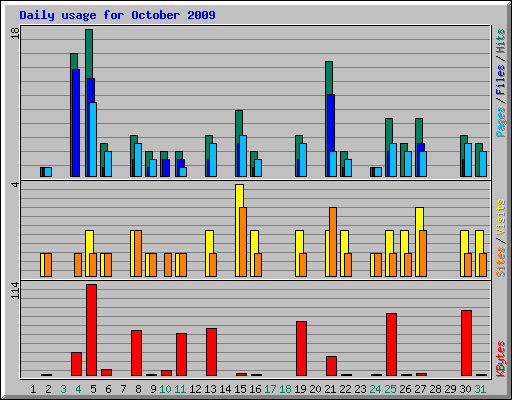This screenshot has height=400, width=512.
Task: Select day label '14' on x-axis
Action: [225, 389]
